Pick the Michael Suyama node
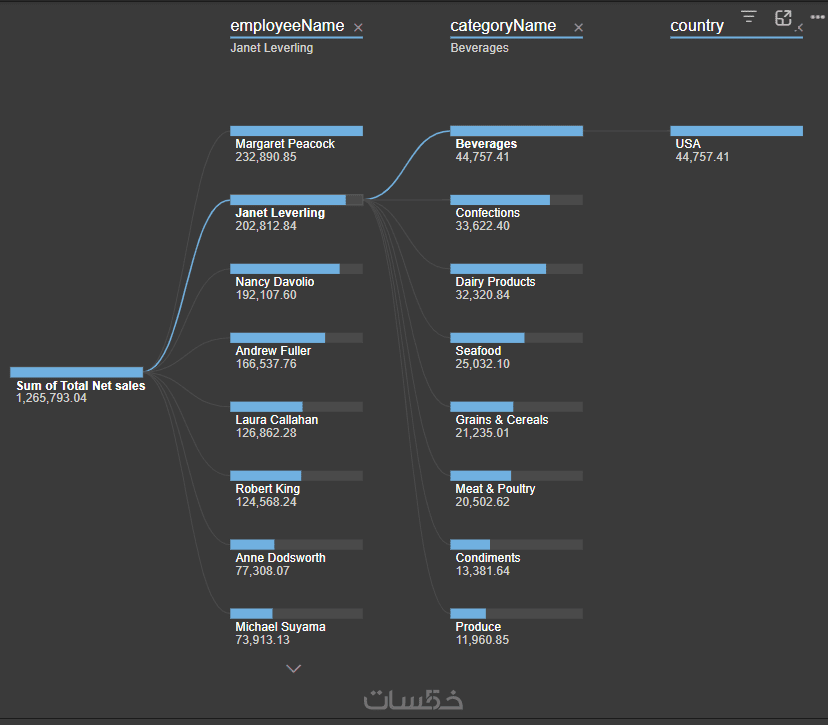Screen dimensions: 828x725 click(x=296, y=614)
